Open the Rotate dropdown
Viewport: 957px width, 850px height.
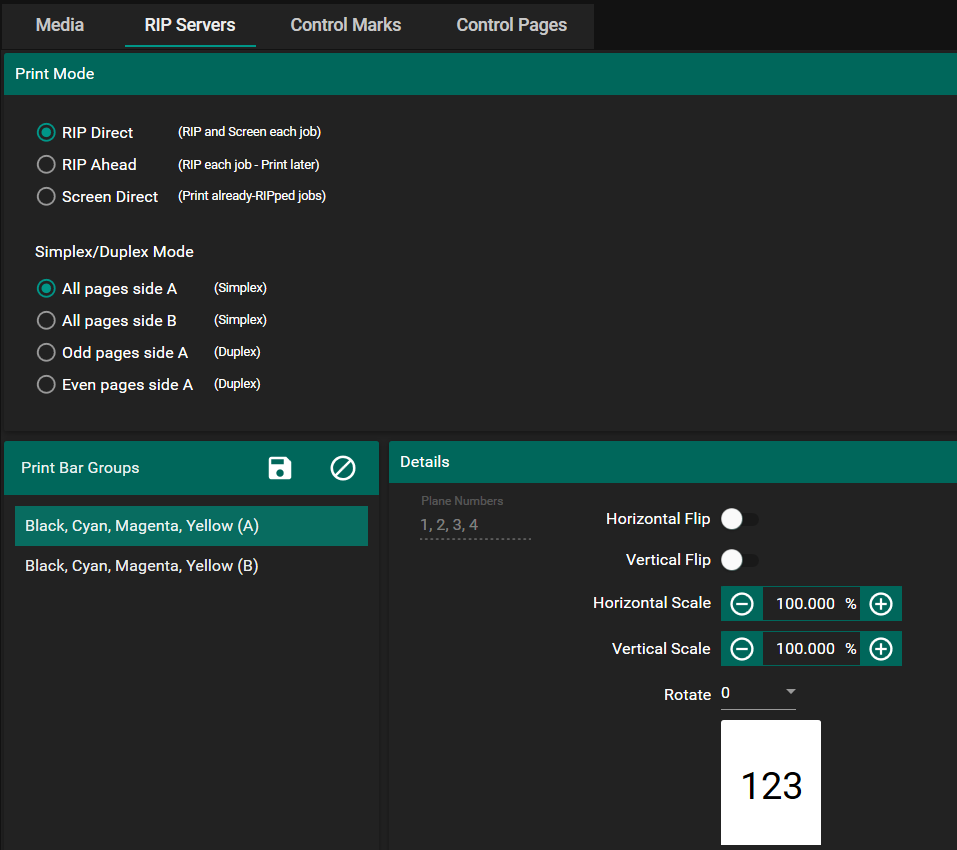tap(758, 694)
